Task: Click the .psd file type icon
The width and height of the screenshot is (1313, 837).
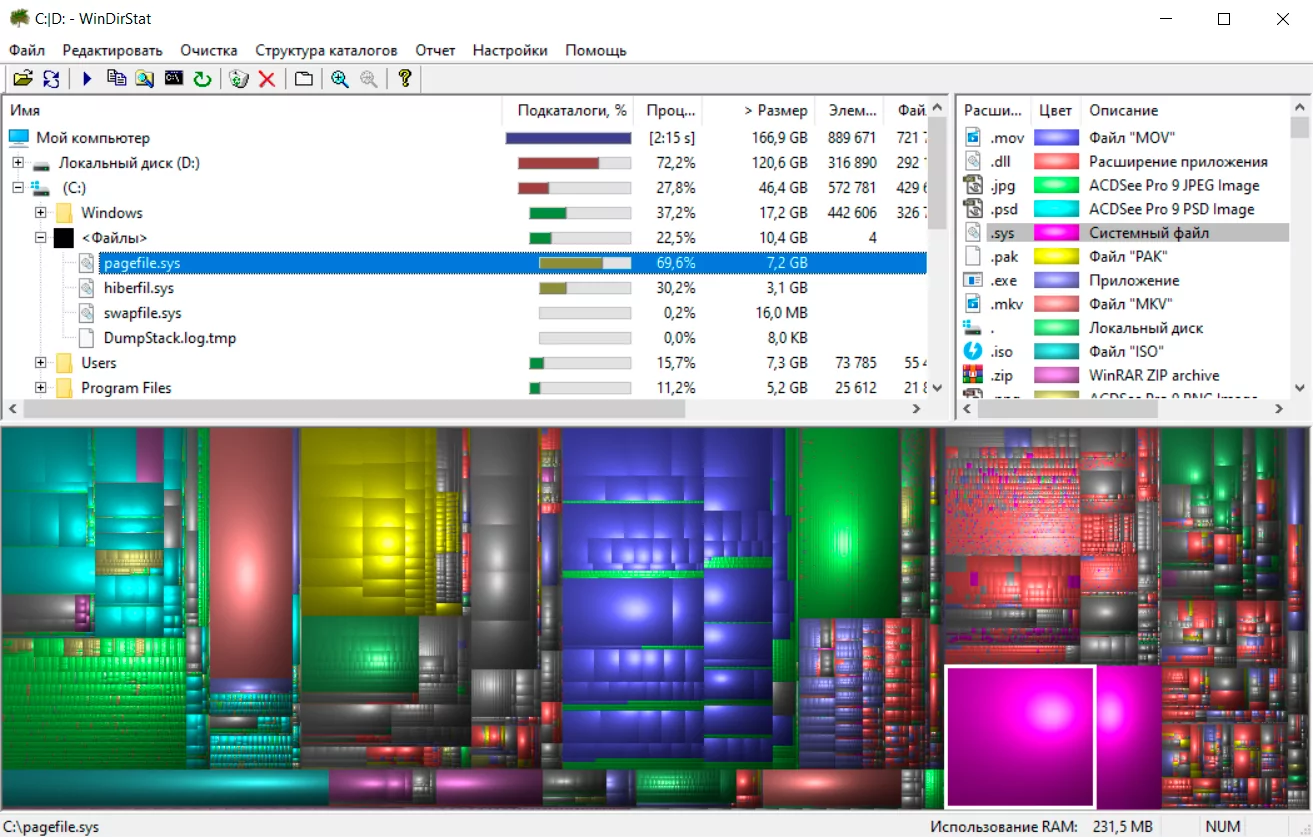Action: click(x=973, y=209)
